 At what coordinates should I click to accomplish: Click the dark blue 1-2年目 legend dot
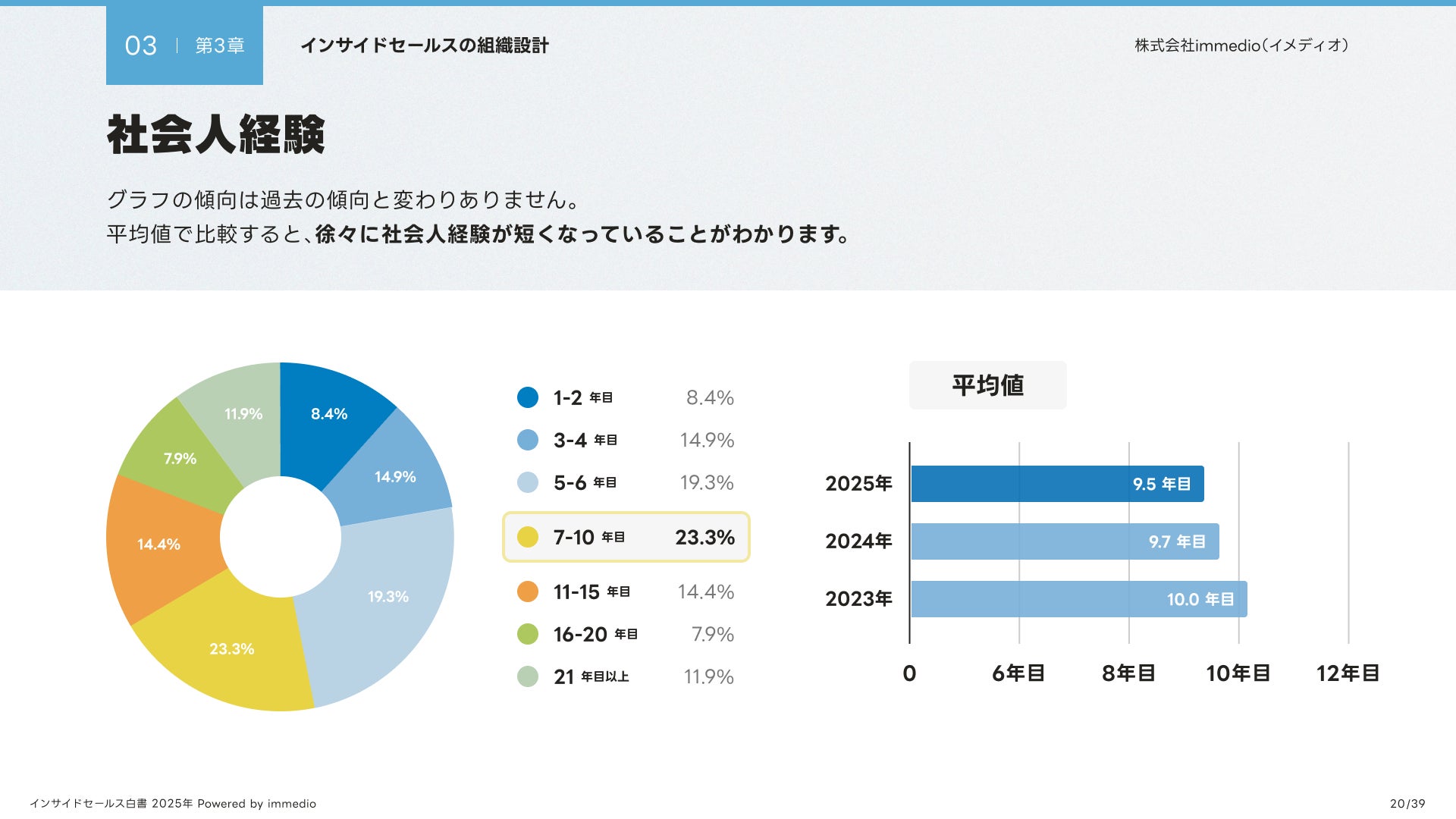click(x=527, y=397)
